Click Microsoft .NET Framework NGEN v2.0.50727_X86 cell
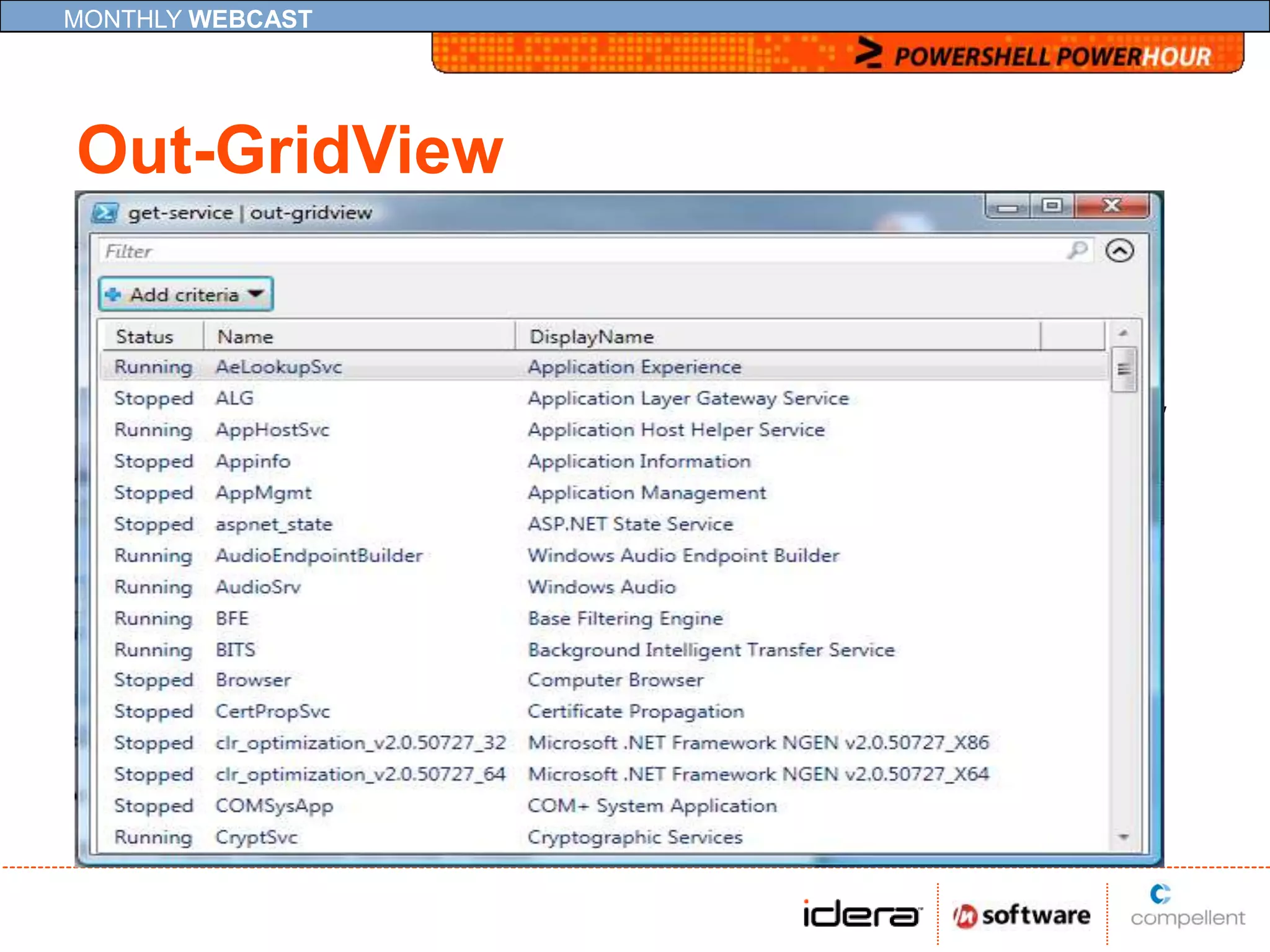1270x952 pixels. click(758, 743)
